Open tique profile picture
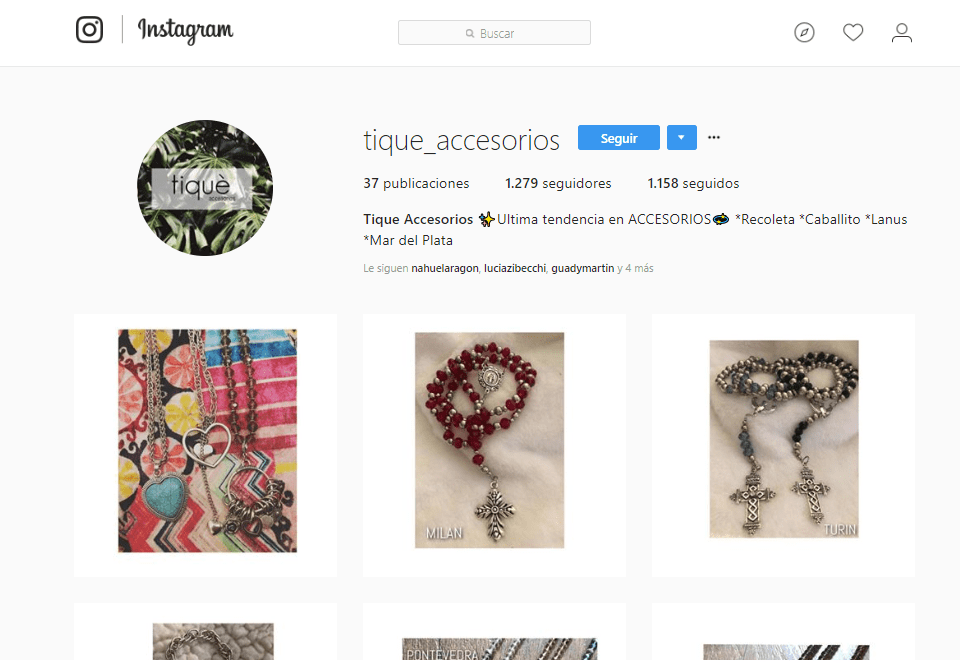Viewport: 960px width, 663px height. point(205,187)
